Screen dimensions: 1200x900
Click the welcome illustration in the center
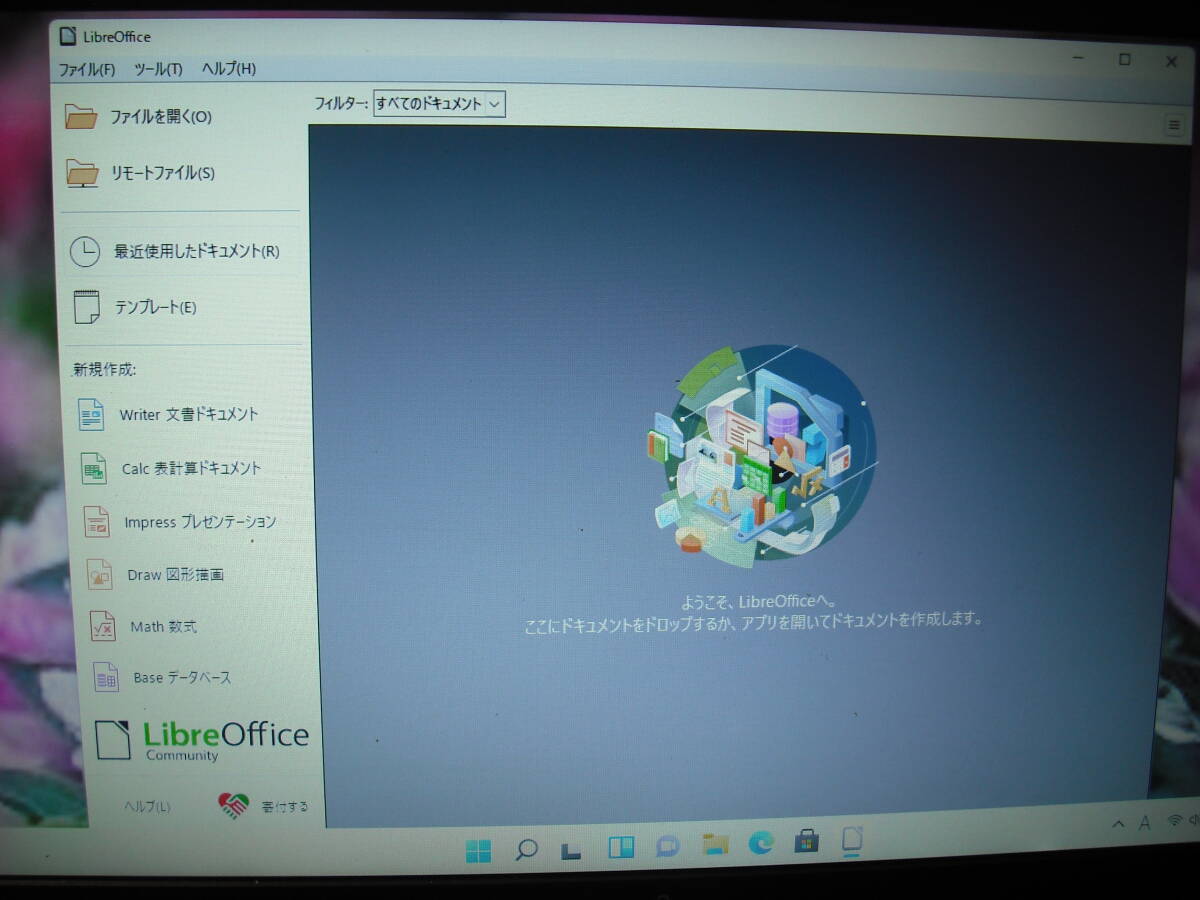(761, 457)
